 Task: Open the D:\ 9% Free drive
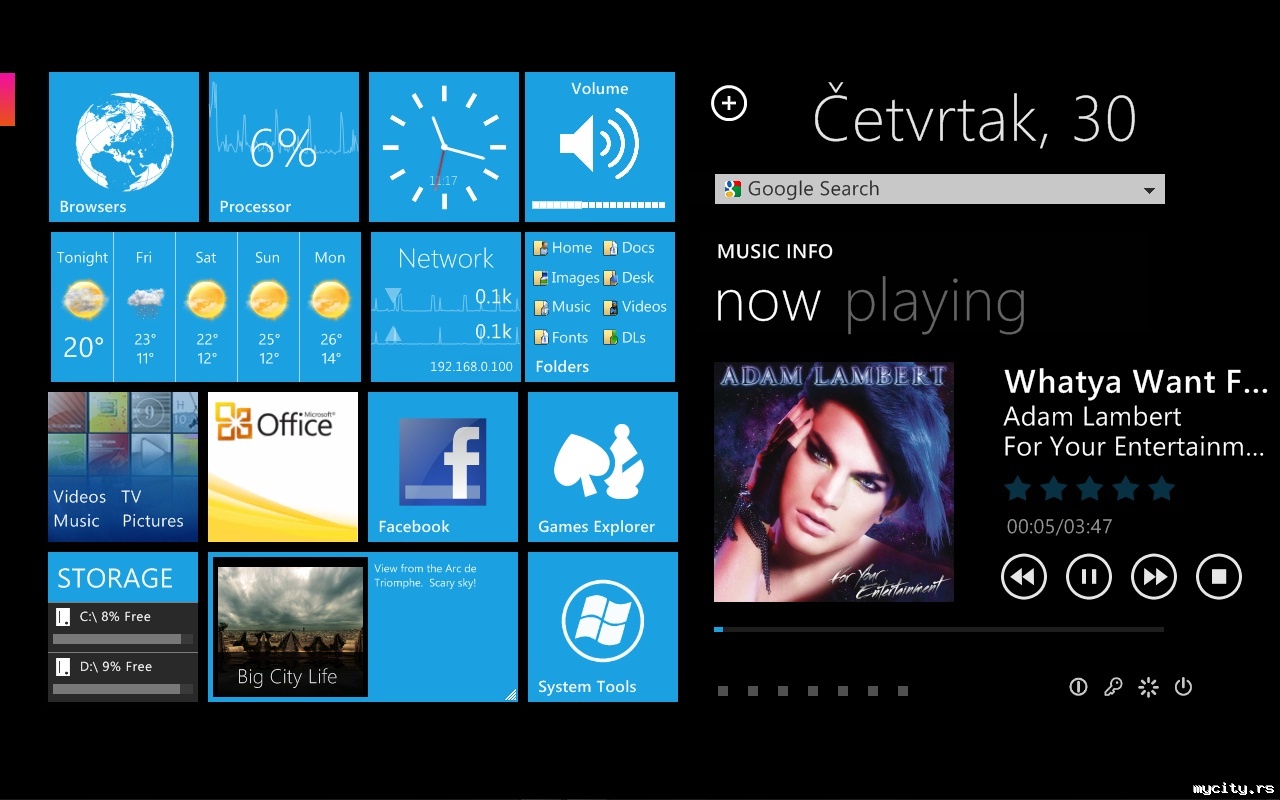pyautogui.click(x=123, y=677)
